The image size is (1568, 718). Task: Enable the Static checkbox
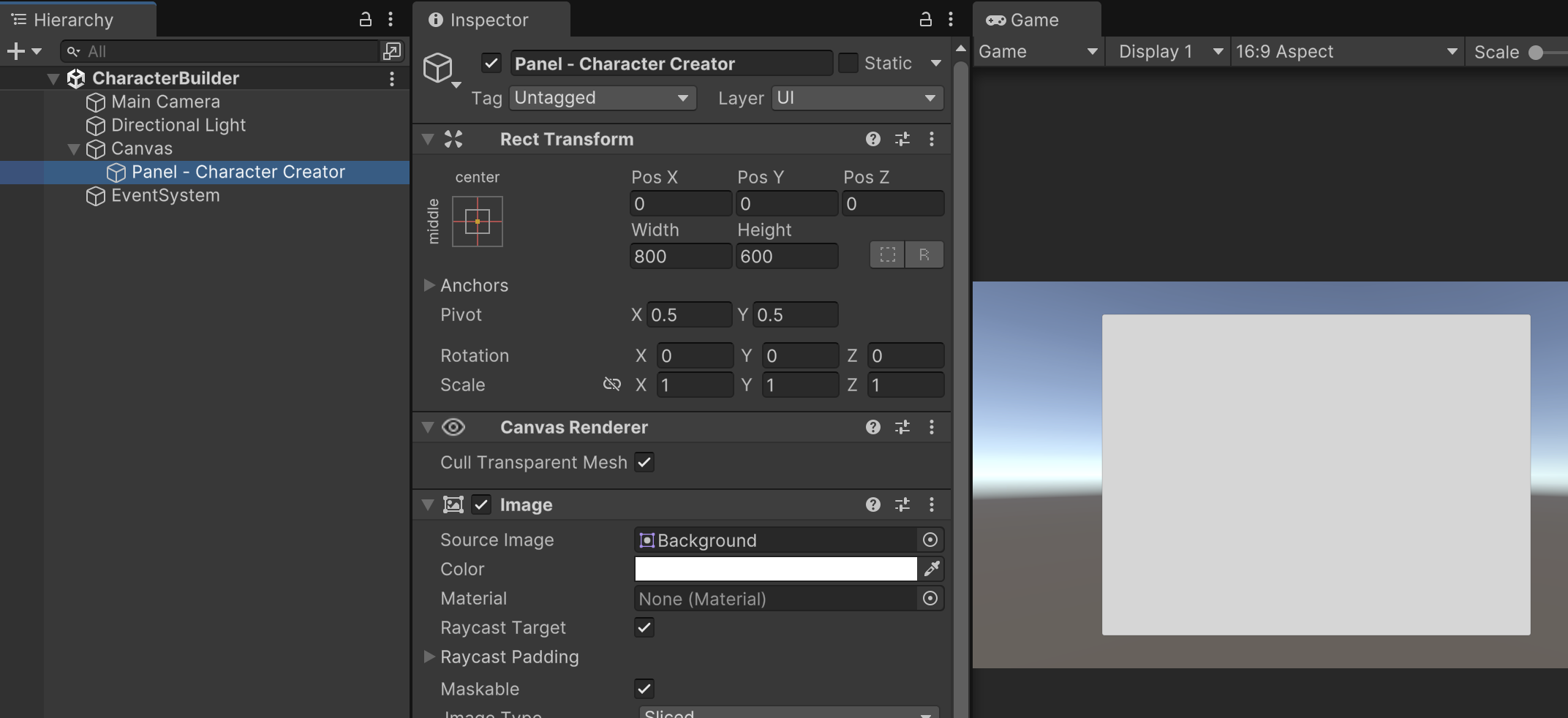click(x=848, y=63)
